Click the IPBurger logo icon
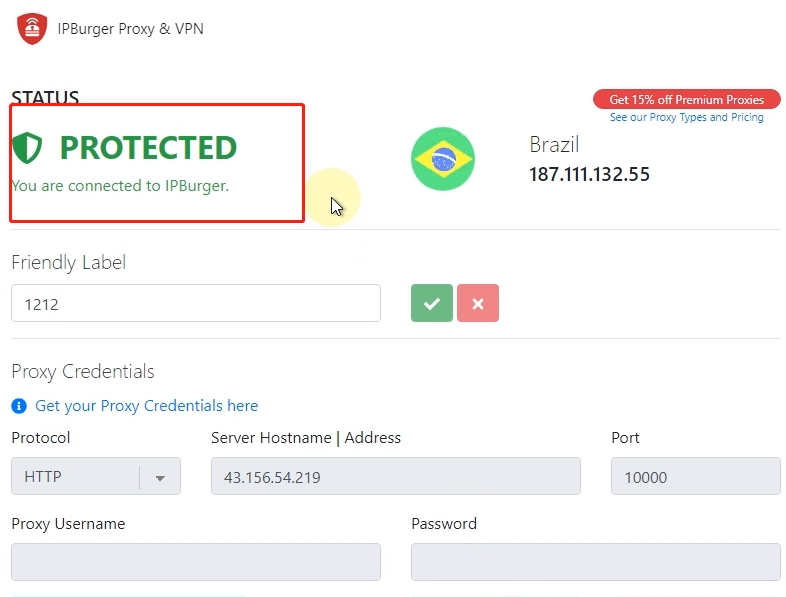 pos(33,29)
